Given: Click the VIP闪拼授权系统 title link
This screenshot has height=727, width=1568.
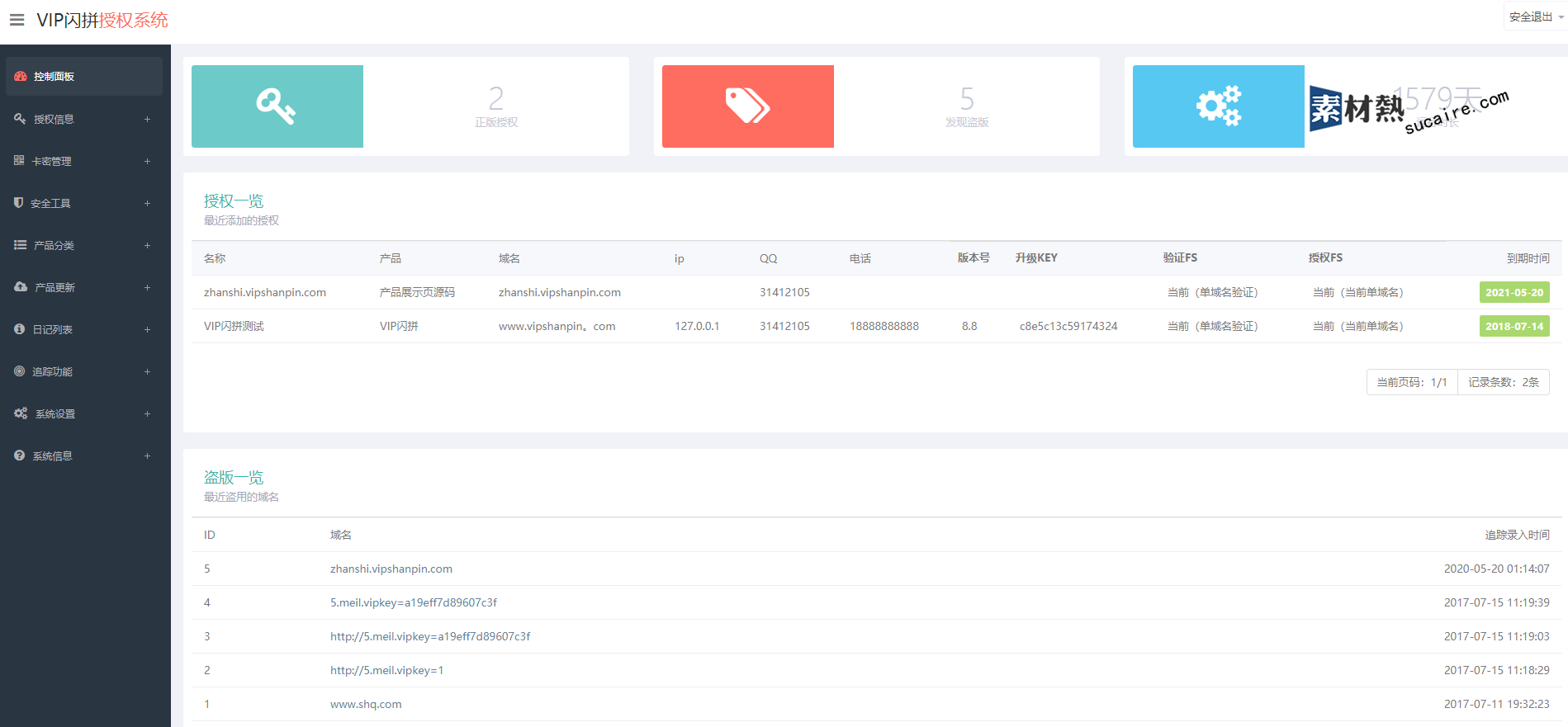Looking at the screenshot, I should coord(102,20).
